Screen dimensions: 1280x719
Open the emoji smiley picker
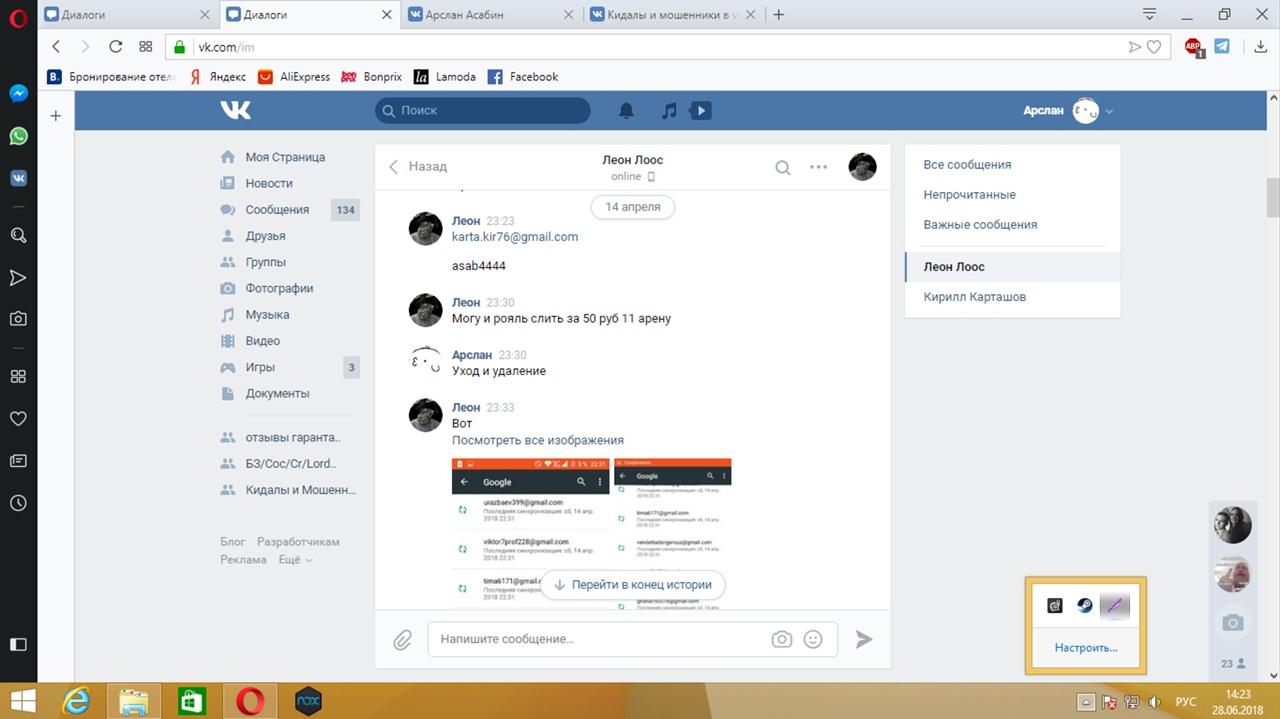tap(813, 639)
